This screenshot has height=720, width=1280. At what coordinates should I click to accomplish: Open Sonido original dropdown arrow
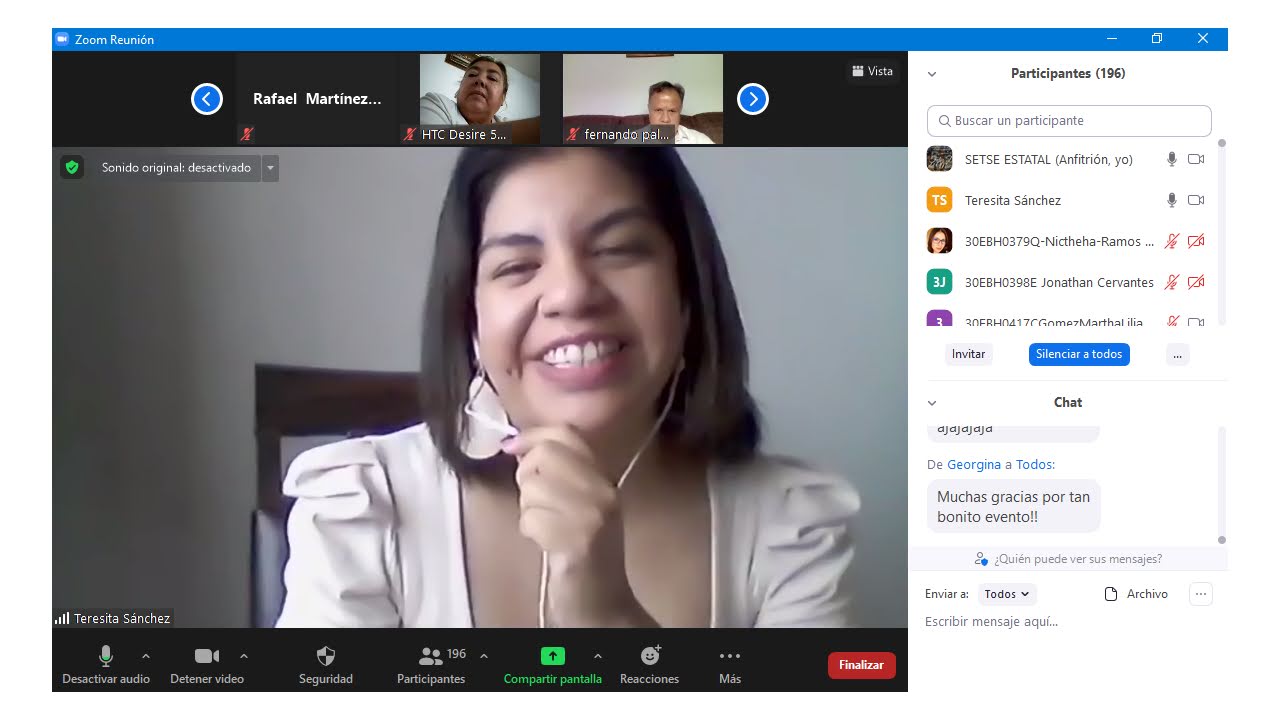(x=270, y=168)
